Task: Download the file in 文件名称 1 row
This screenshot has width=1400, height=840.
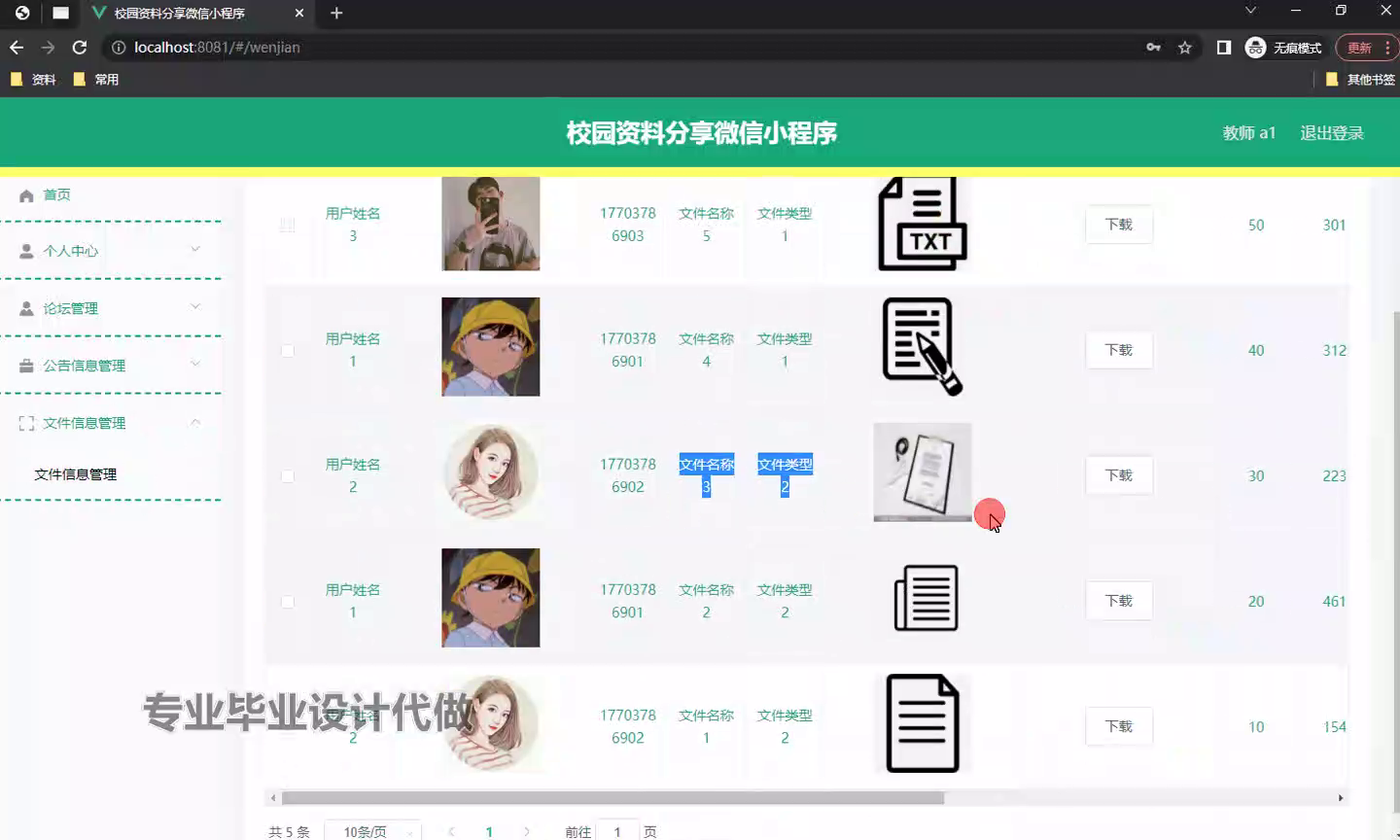Action: coord(1119,726)
